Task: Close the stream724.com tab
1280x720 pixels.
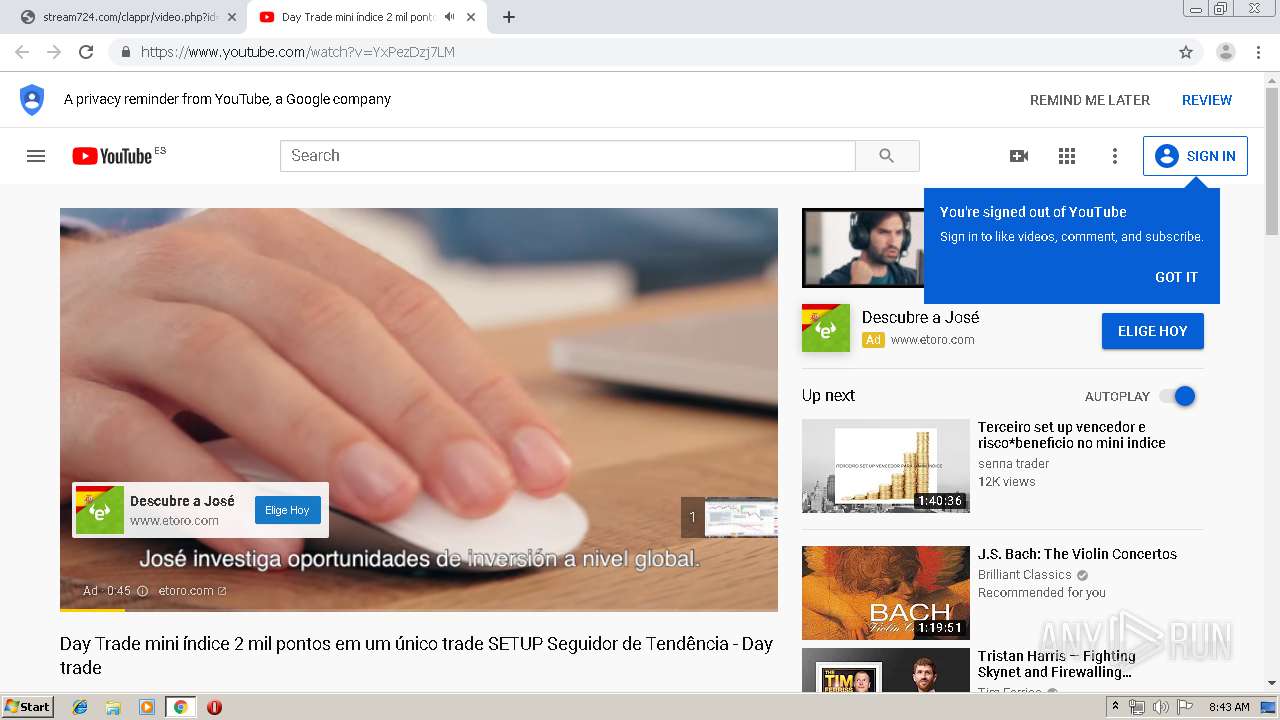Action: 232,17
